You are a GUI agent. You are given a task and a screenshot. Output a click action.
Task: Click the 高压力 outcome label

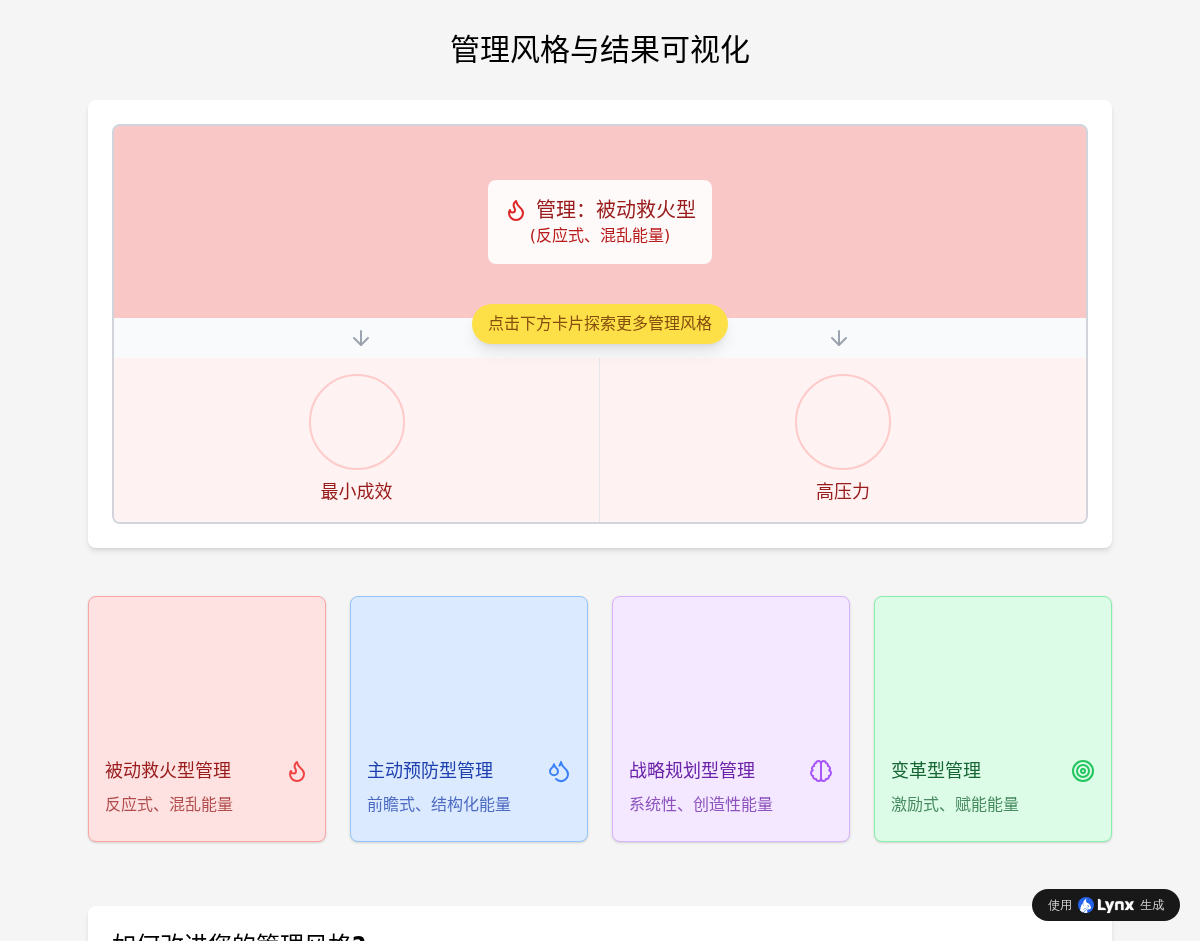843,491
